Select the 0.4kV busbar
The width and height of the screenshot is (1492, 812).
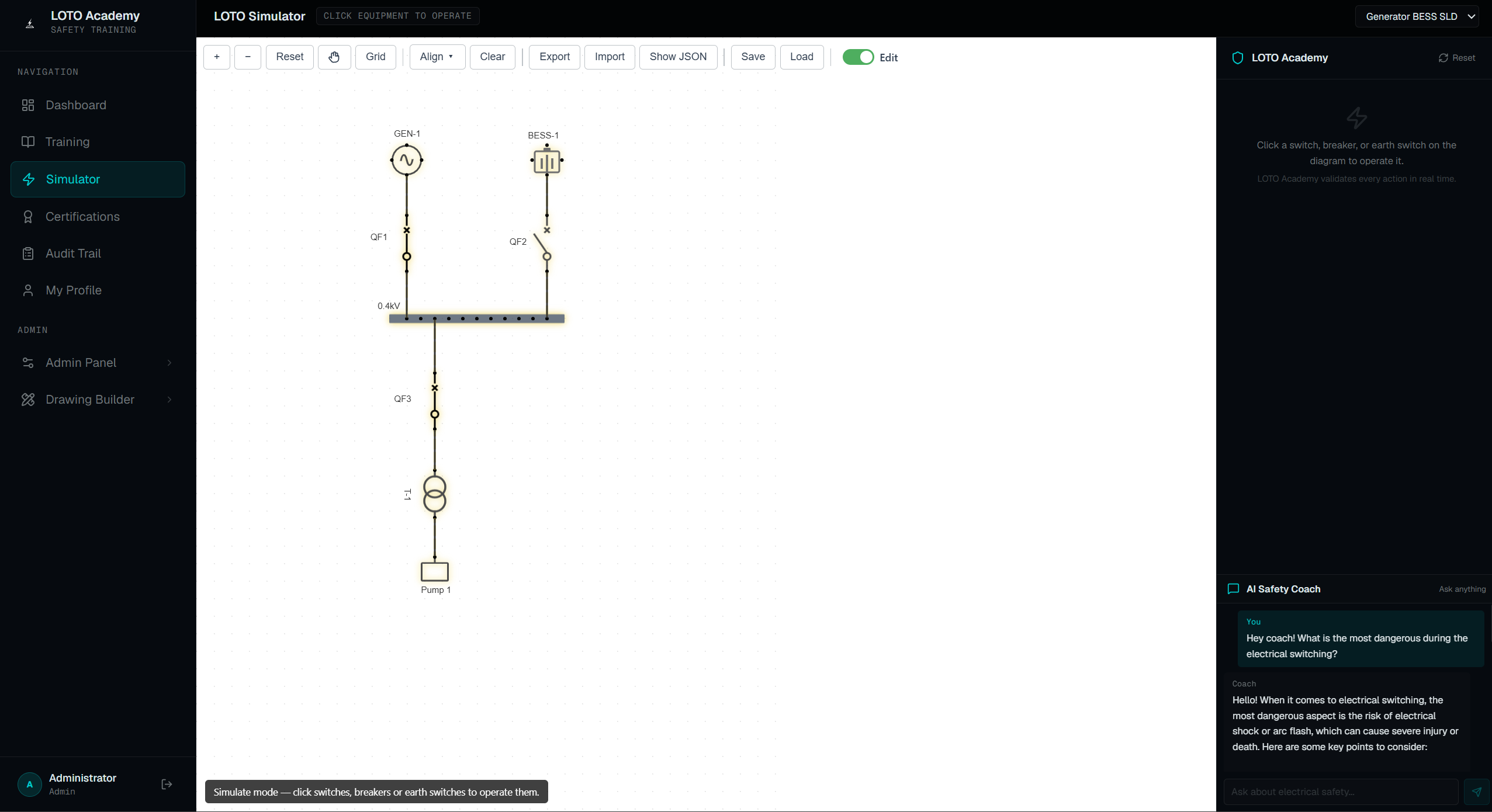477,318
